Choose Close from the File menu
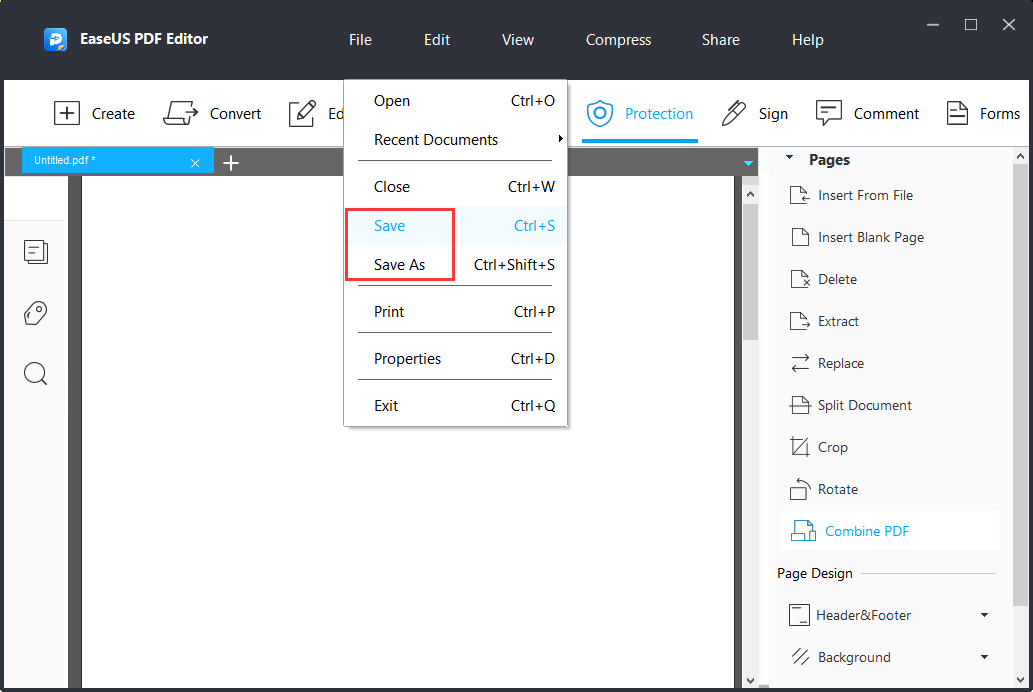 pyautogui.click(x=455, y=187)
